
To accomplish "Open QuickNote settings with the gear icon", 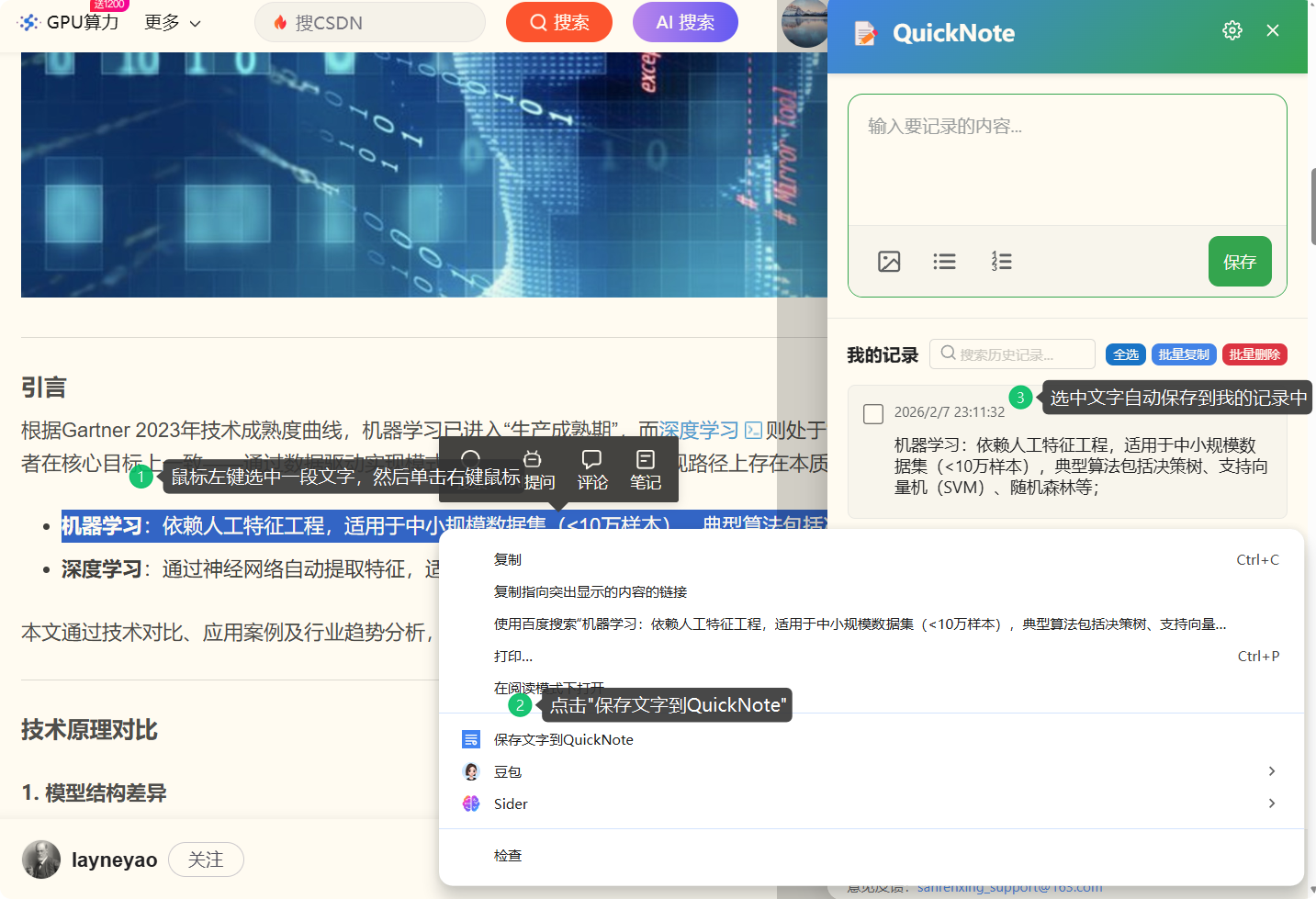I will click(x=1232, y=29).
